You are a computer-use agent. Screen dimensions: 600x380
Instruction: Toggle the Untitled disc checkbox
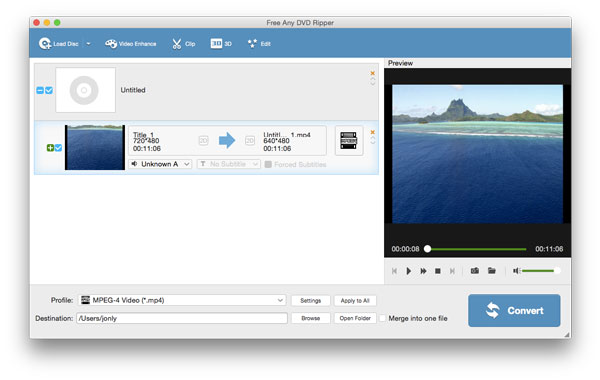pos(49,90)
